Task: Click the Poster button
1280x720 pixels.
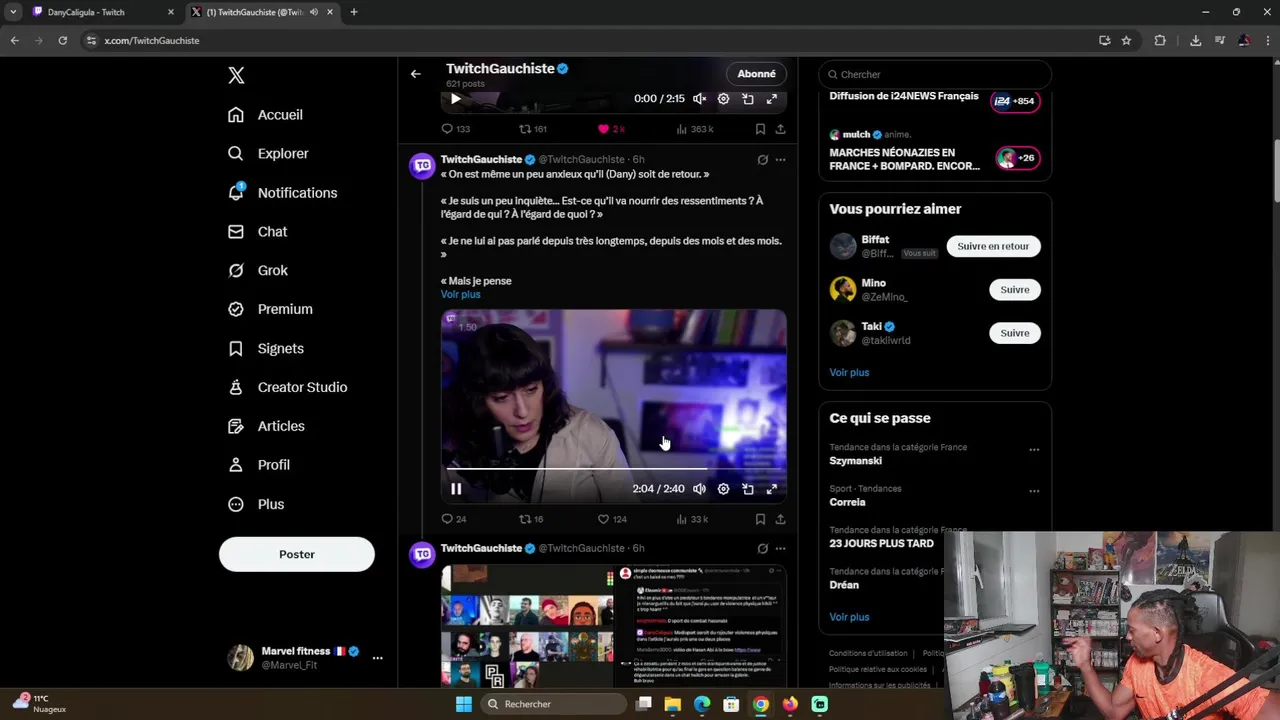Action: (x=297, y=554)
